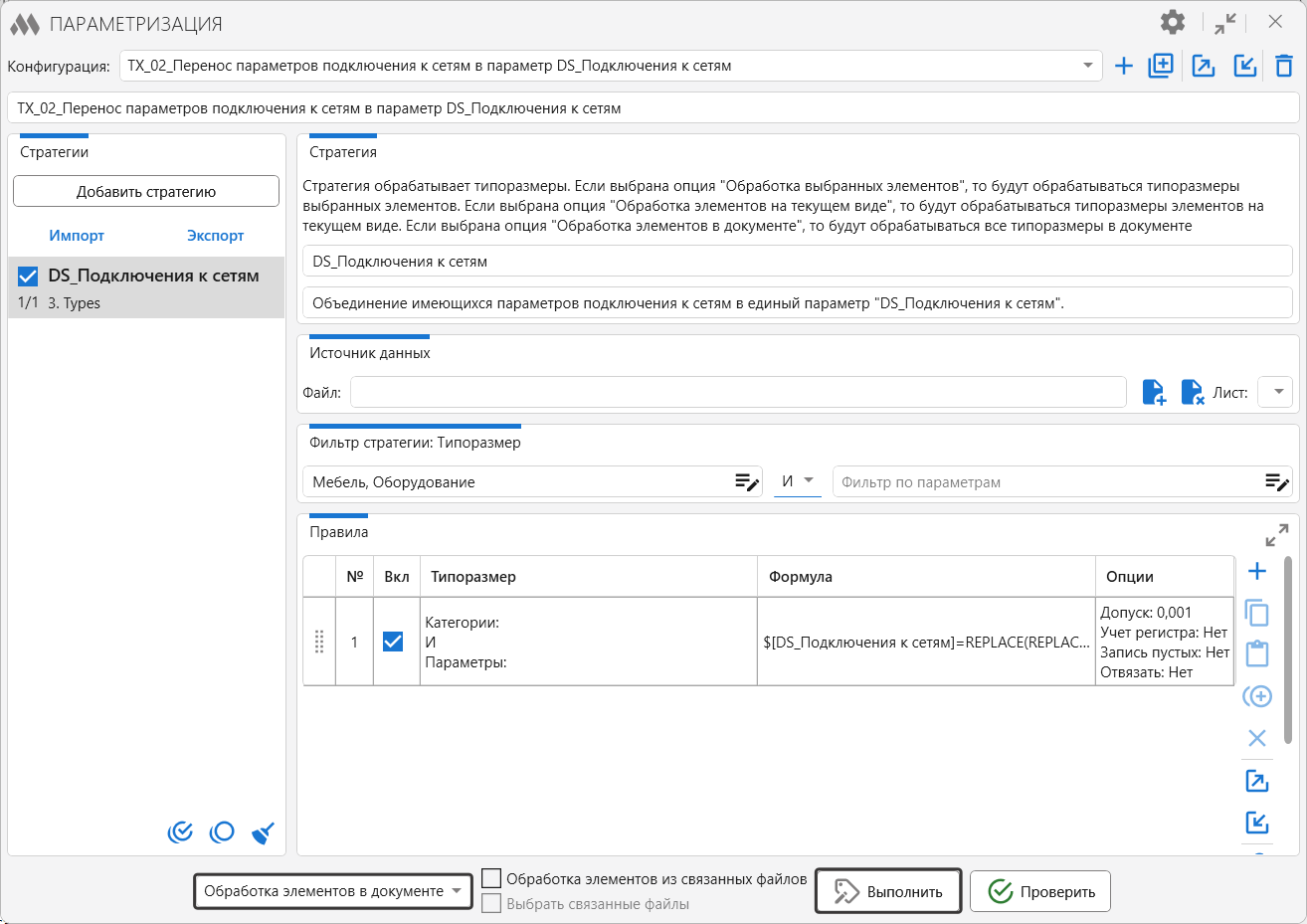
Task: Disable rule 1 via Вкл checkbox
Action: pos(393,642)
